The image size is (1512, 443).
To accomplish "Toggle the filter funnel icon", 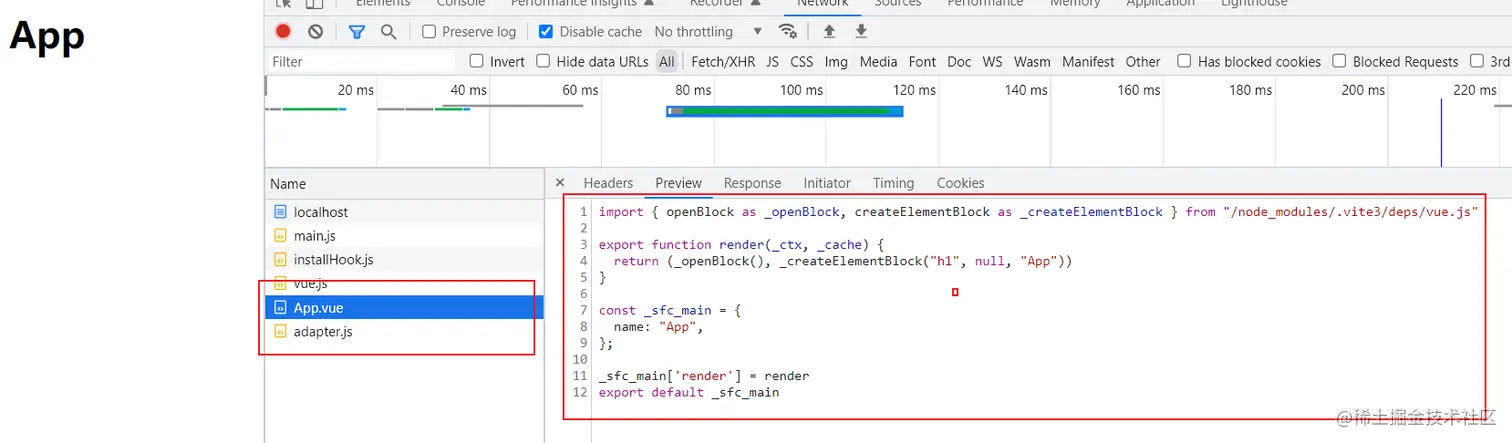I will [357, 32].
